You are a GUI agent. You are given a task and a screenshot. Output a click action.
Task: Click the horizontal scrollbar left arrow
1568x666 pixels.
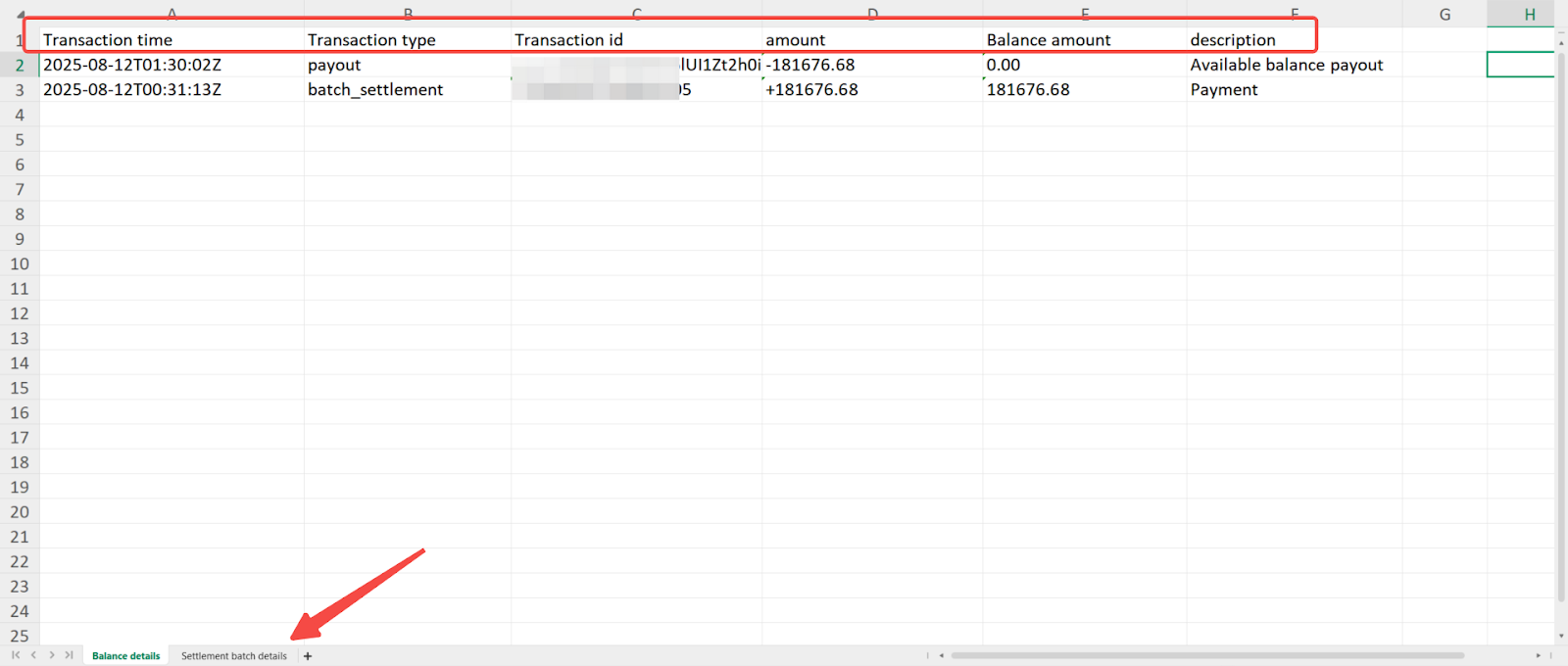click(941, 655)
